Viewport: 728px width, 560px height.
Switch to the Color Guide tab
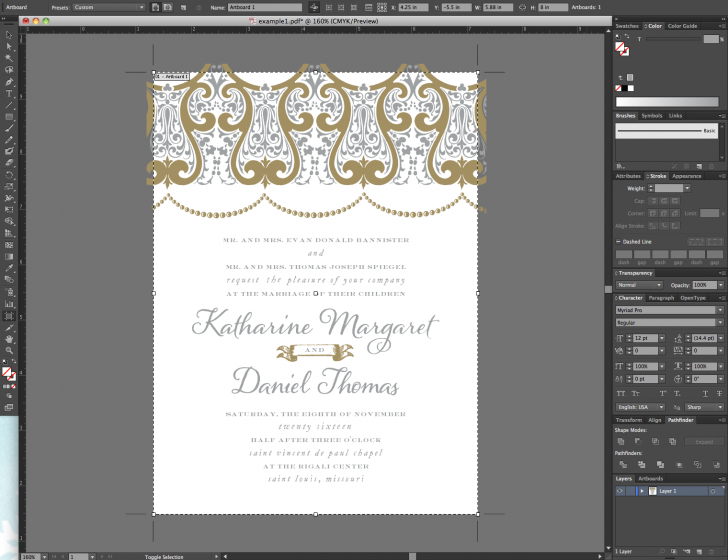click(682, 26)
